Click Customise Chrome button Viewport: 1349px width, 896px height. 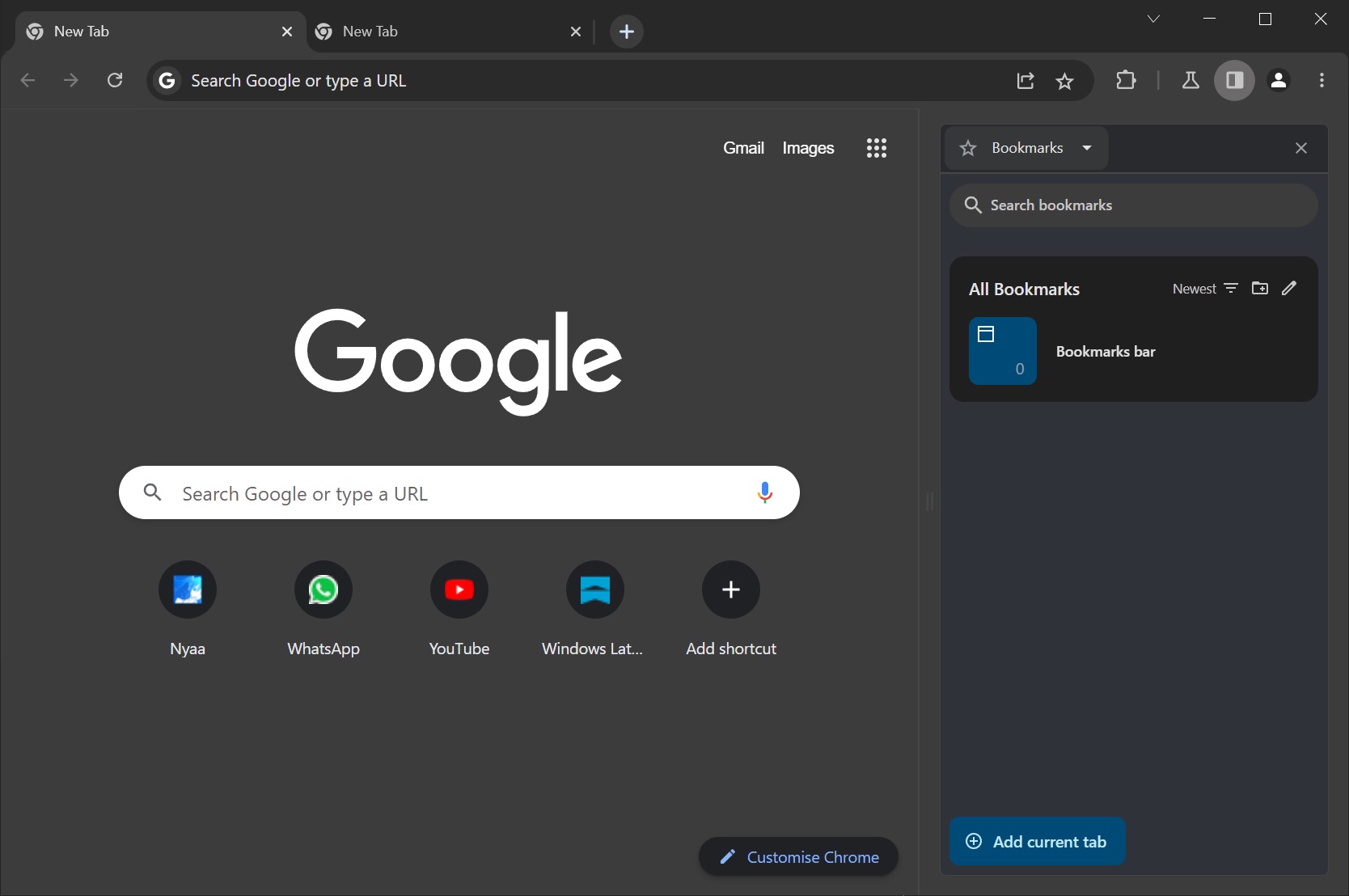[x=798, y=857]
